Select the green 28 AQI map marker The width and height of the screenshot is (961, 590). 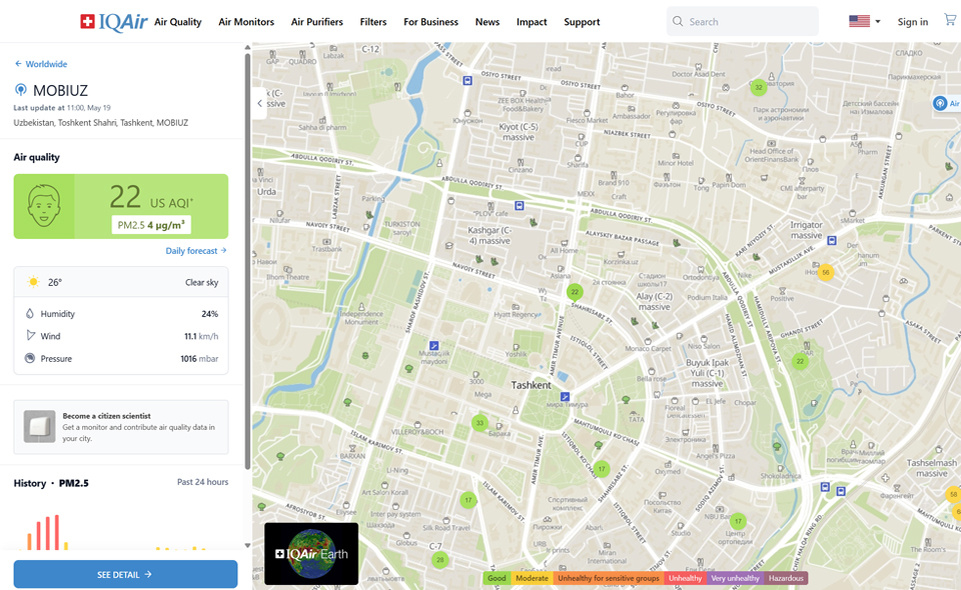(x=439, y=559)
